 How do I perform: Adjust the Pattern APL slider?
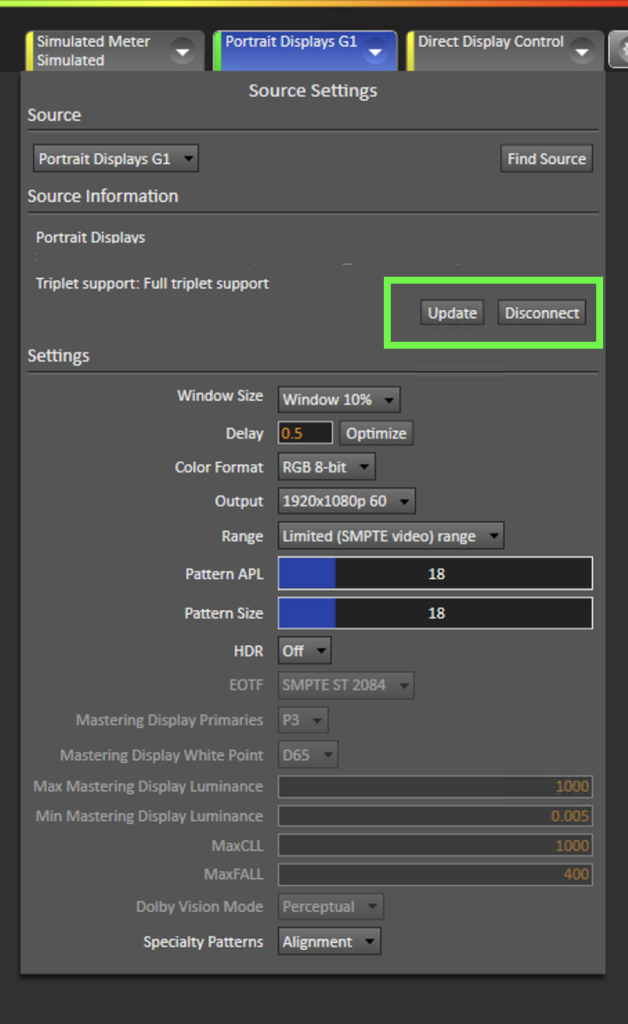tap(435, 573)
